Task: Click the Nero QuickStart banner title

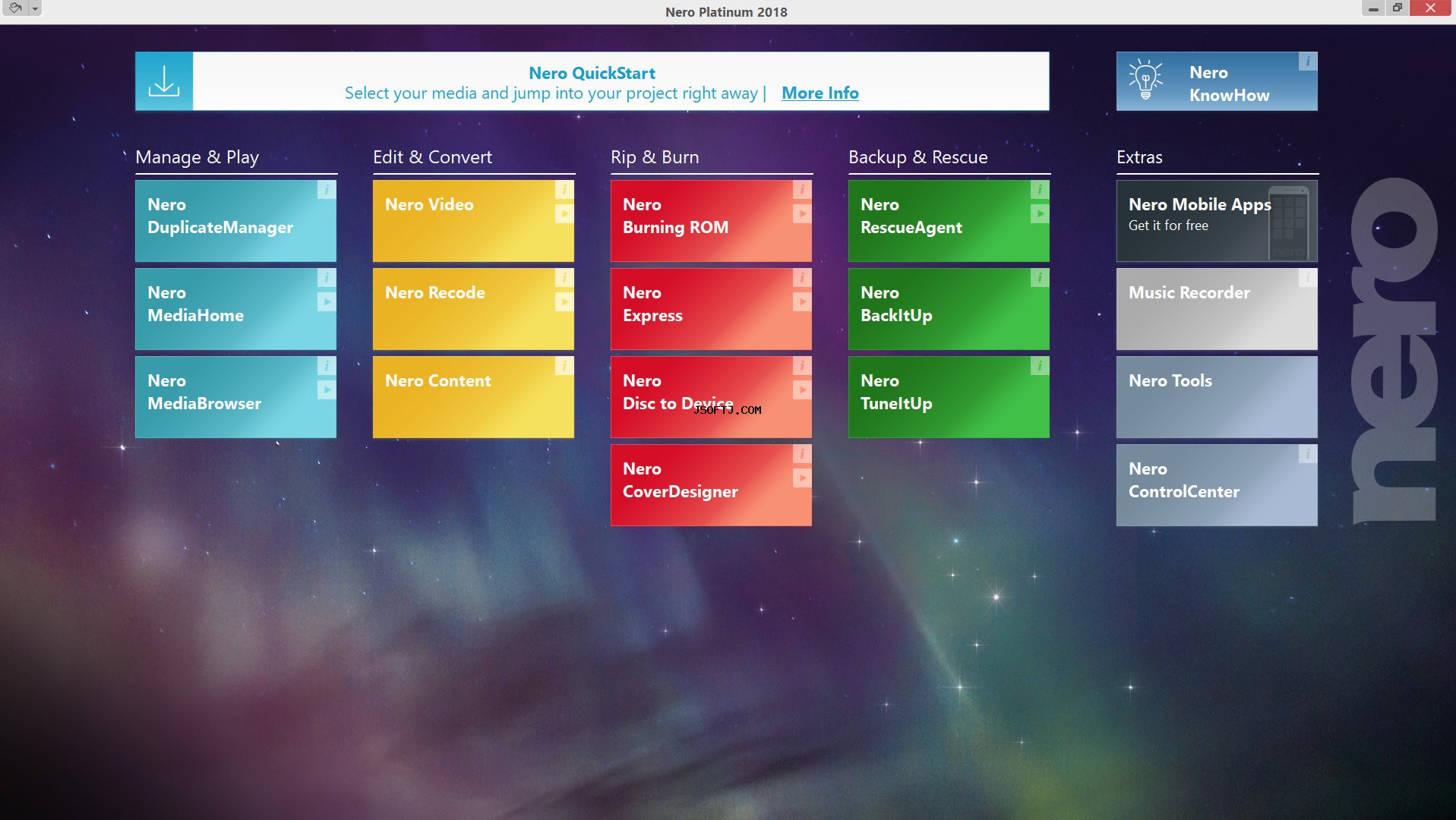Action: pyautogui.click(x=592, y=73)
